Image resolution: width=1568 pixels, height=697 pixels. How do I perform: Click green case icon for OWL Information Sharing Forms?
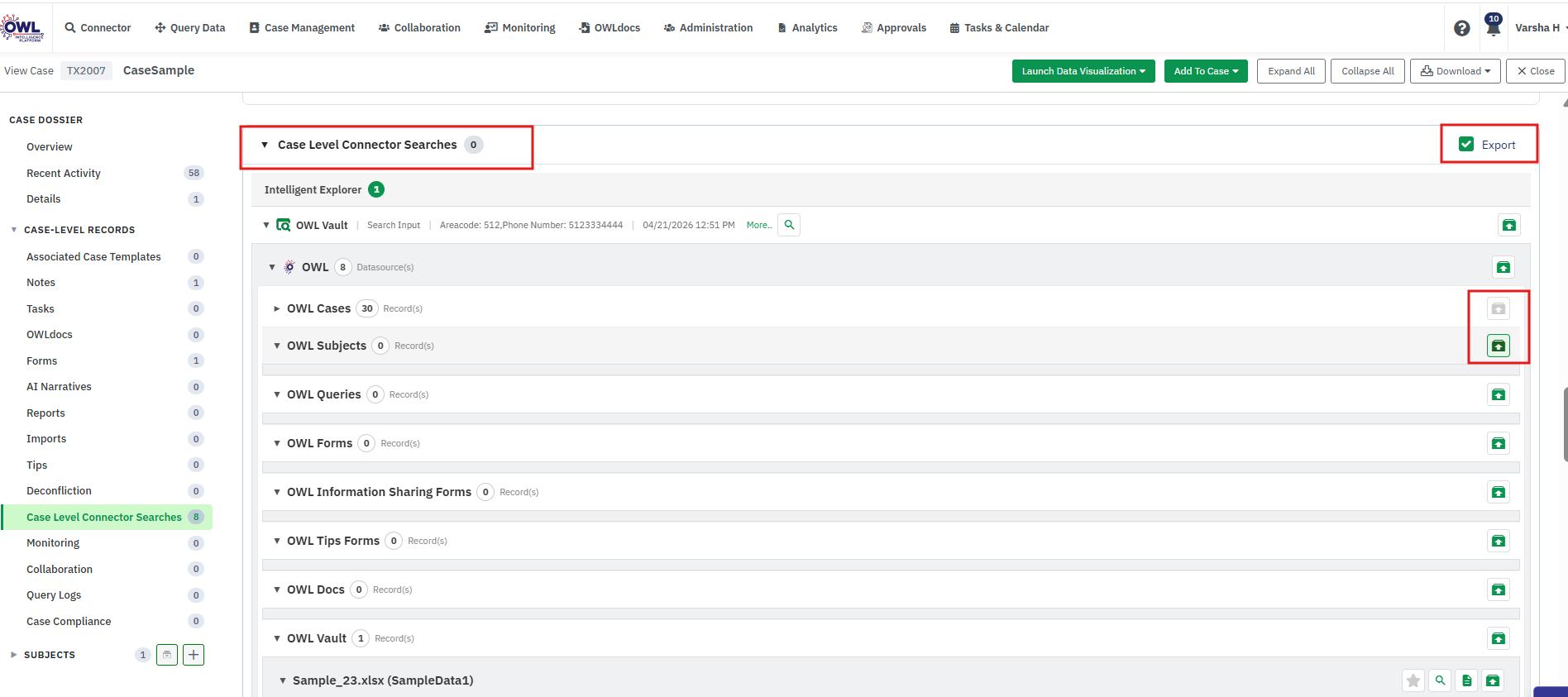pos(1499,492)
